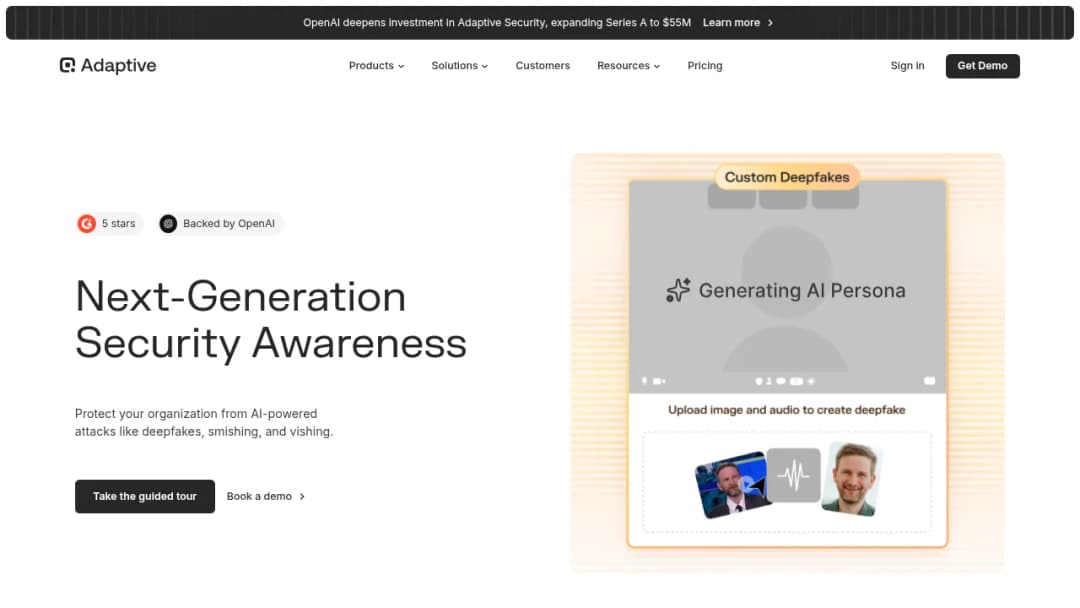Click the '5 stars' badge text
Image resolution: width=1080 pixels, height=608 pixels.
tap(118, 224)
